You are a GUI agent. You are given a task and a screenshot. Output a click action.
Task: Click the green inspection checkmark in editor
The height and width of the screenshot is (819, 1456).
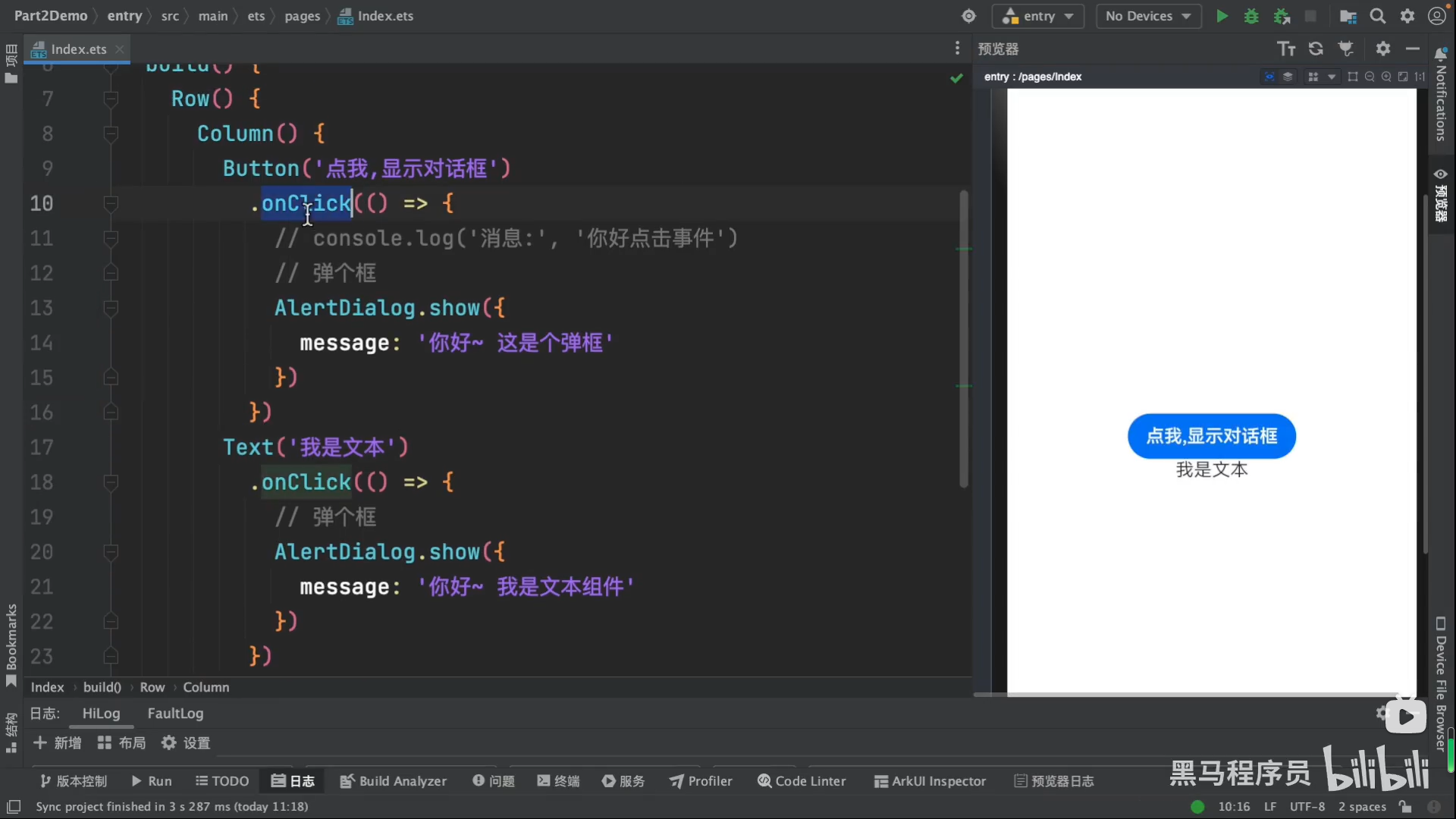pos(957,78)
